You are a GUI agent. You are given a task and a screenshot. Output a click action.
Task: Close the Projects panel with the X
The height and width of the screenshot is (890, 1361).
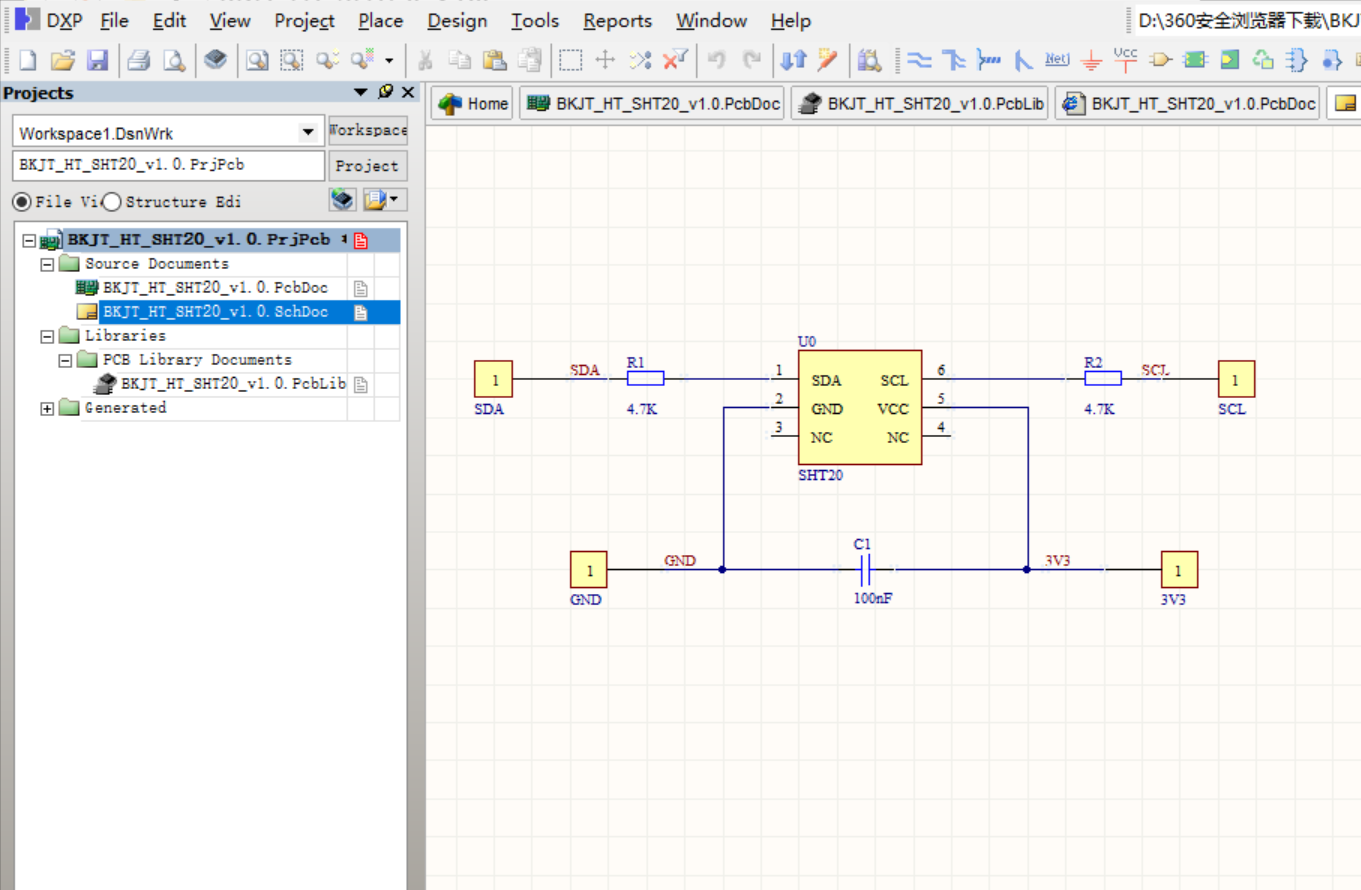click(408, 92)
